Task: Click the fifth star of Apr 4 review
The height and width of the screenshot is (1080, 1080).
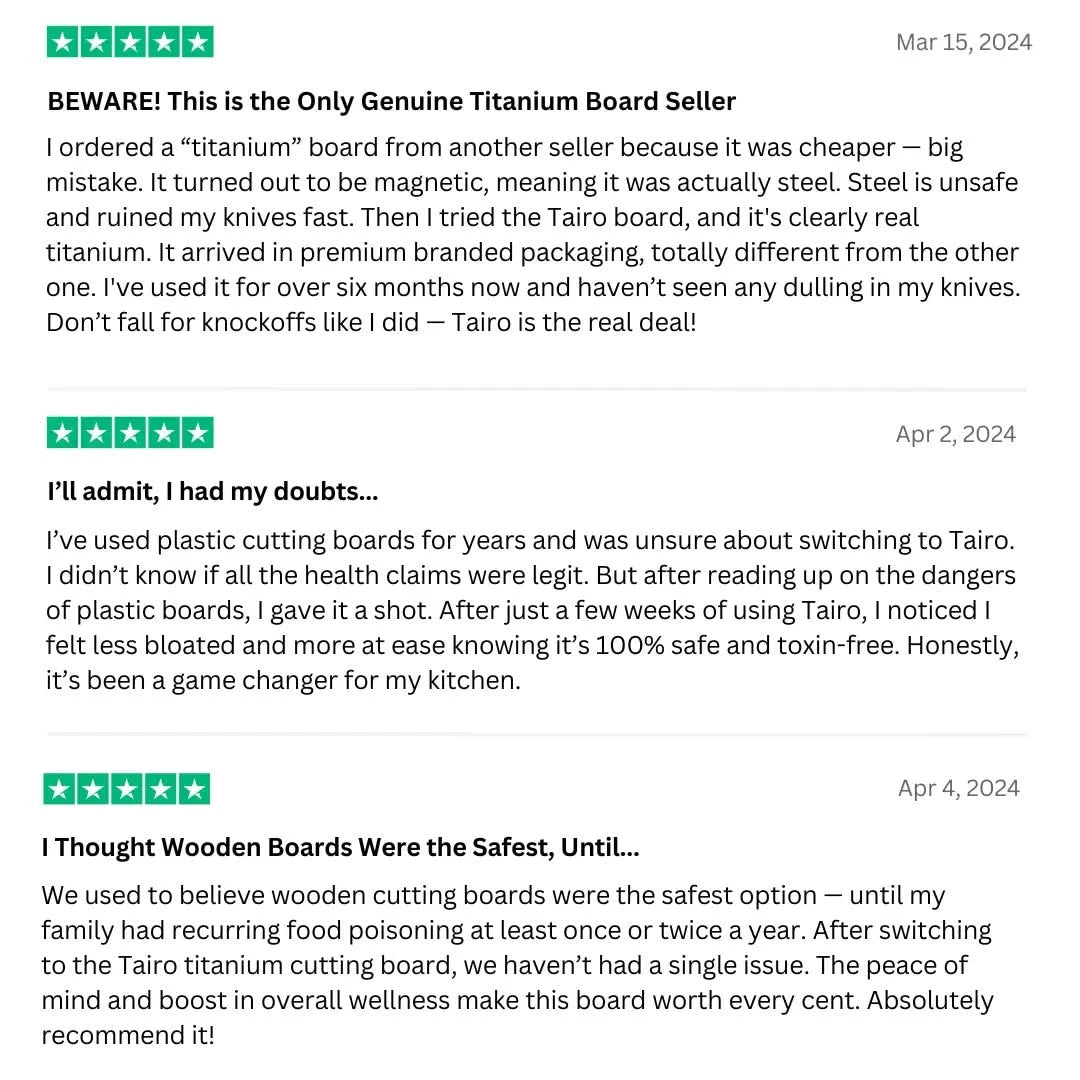Action: (x=194, y=789)
